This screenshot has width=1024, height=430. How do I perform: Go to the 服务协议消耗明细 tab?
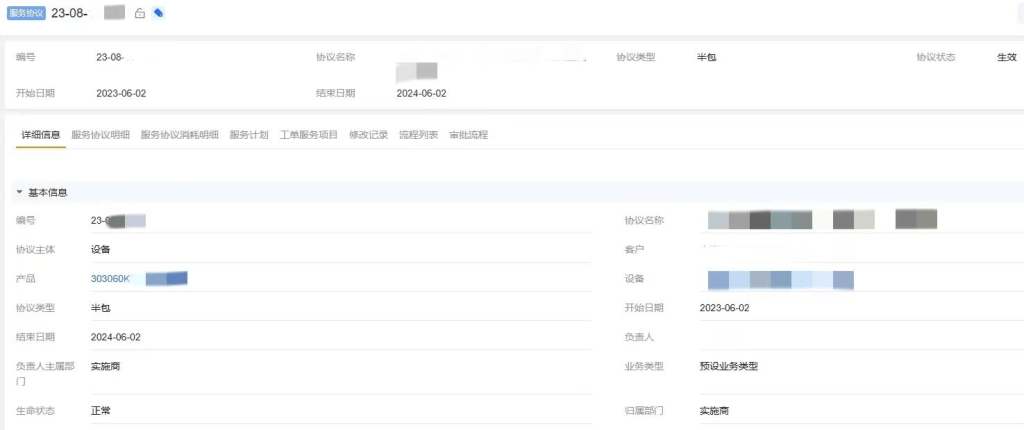(179, 135)
